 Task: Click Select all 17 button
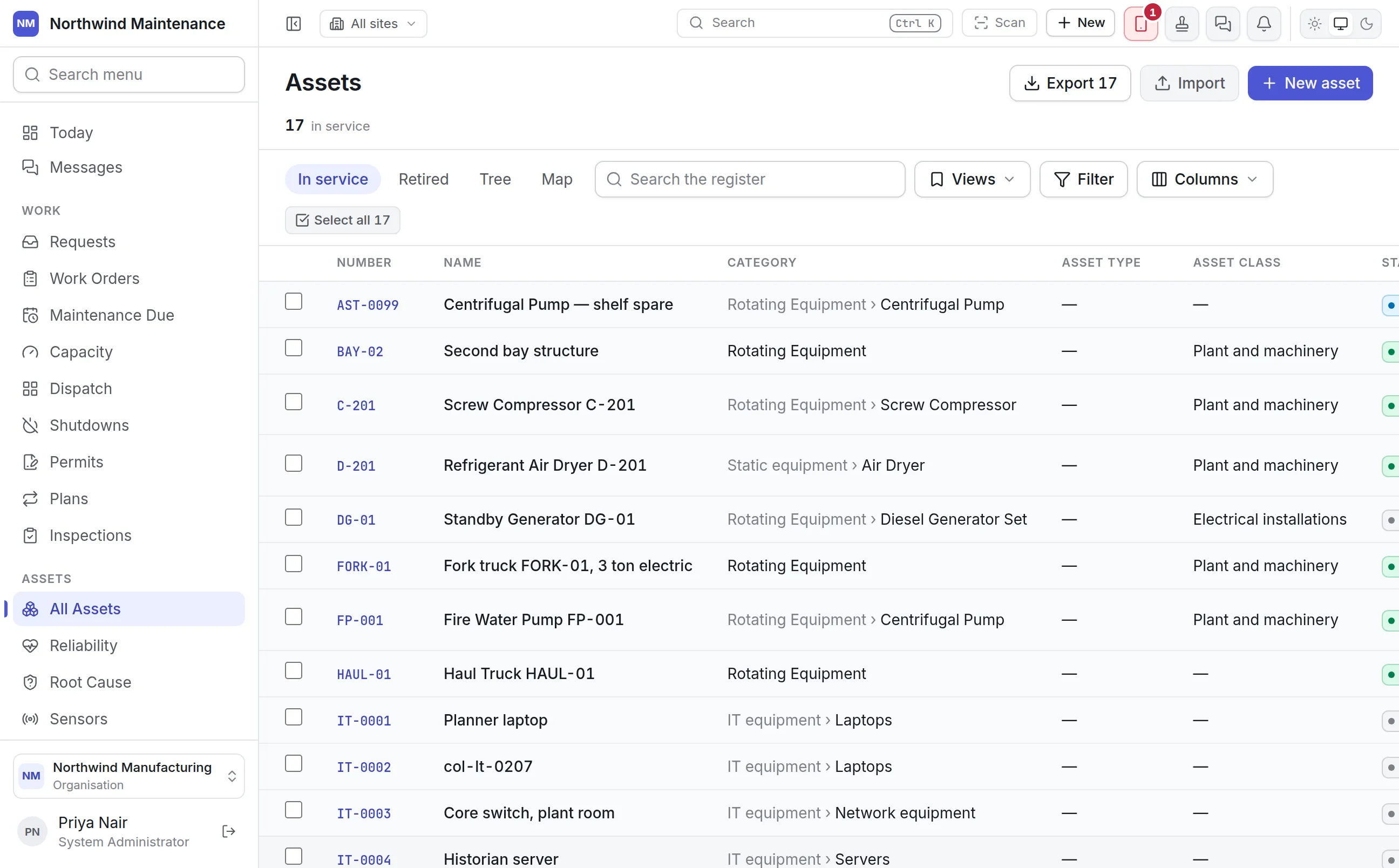tap(343, 220)
